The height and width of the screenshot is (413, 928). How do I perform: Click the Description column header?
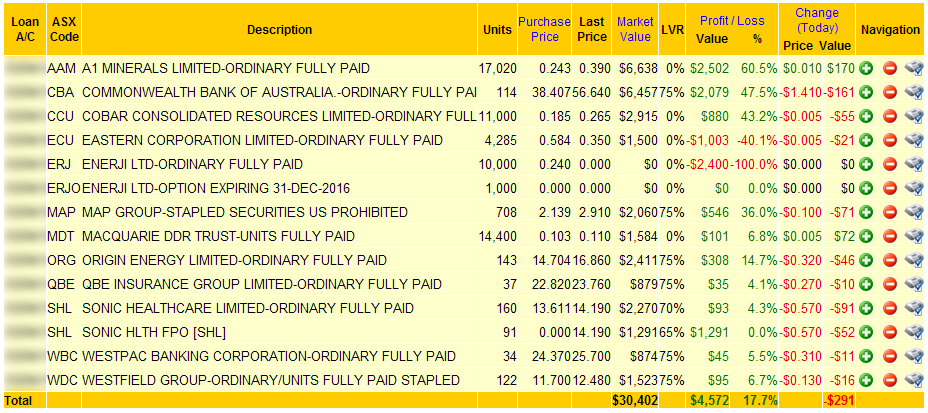click(x=279, y=30)
